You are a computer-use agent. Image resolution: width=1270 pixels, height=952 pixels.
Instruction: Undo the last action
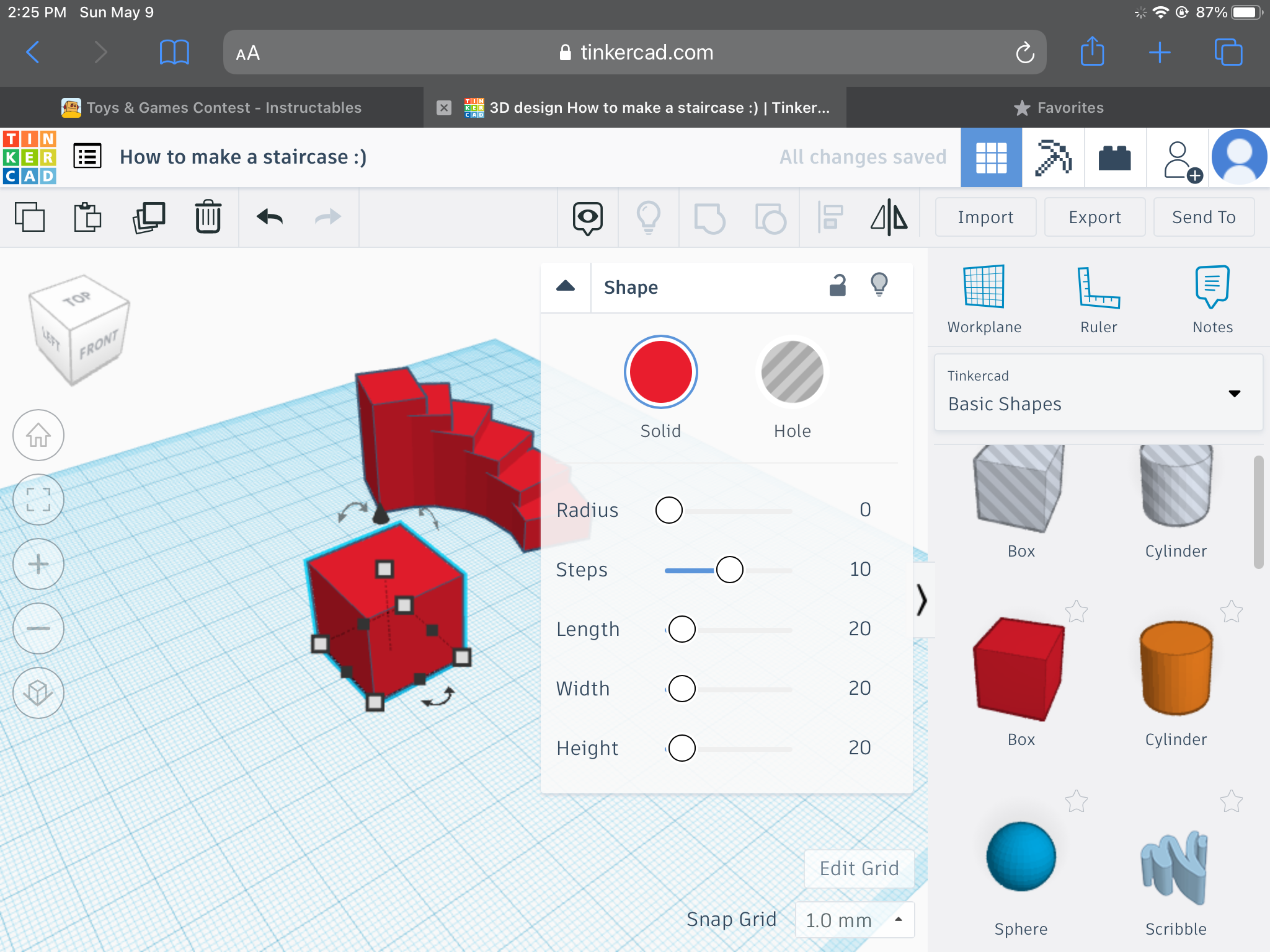point(270,217)
